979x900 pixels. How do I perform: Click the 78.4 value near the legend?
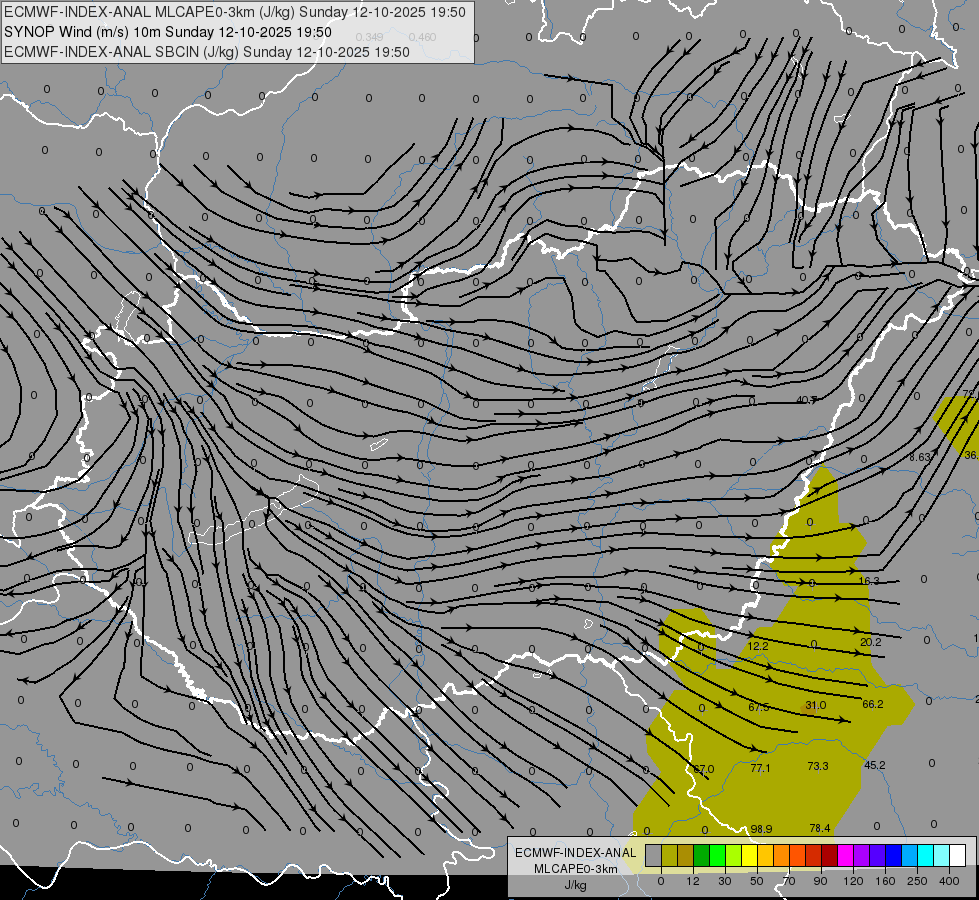[820, 828]
